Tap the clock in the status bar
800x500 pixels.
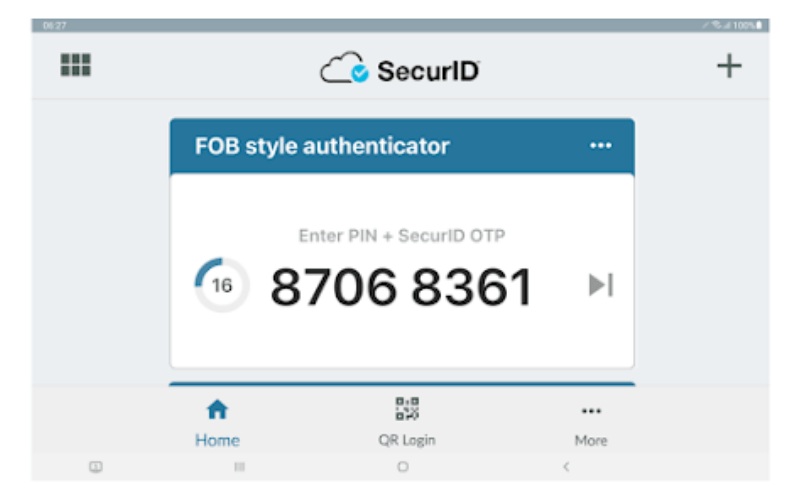click(x=55, y=26)
